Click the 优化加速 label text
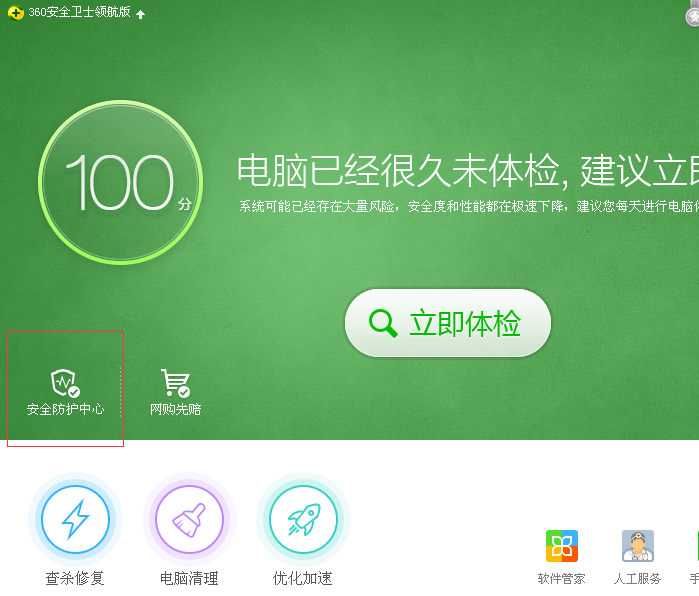Screen dimensions: 699x596 [x=303, y=578]
